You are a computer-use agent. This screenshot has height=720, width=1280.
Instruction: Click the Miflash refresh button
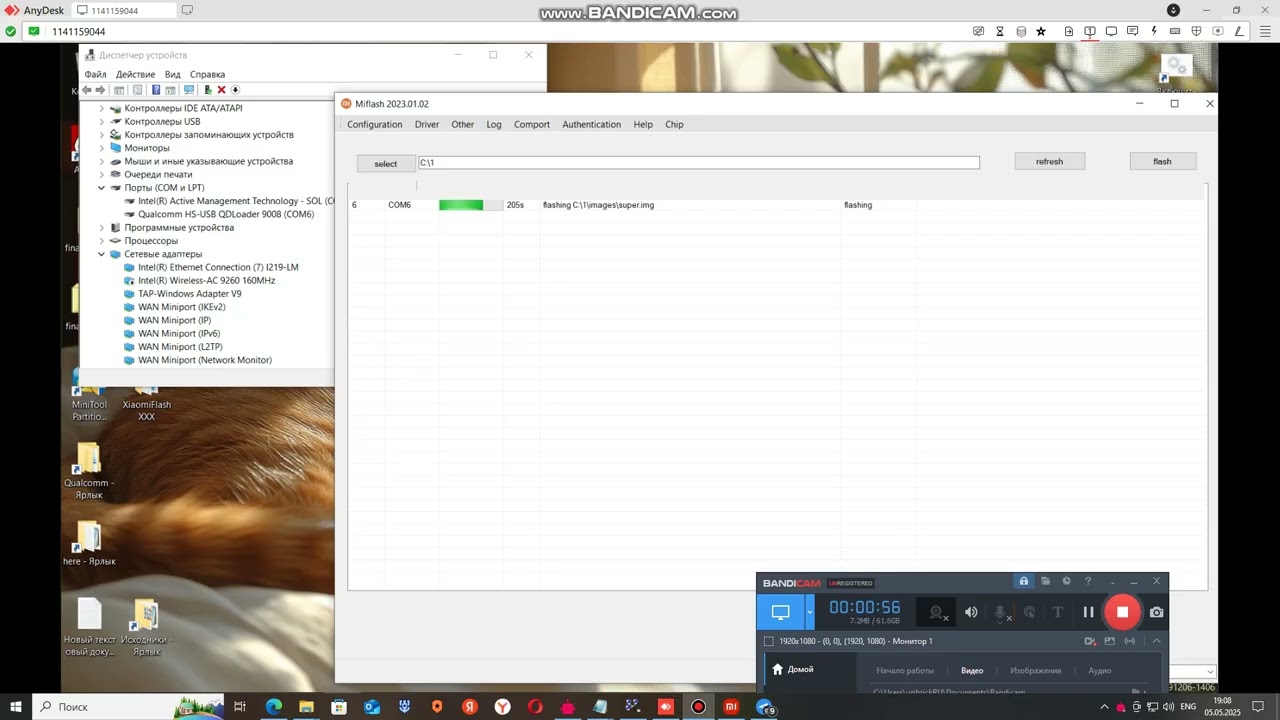[x=1049, y=161]
